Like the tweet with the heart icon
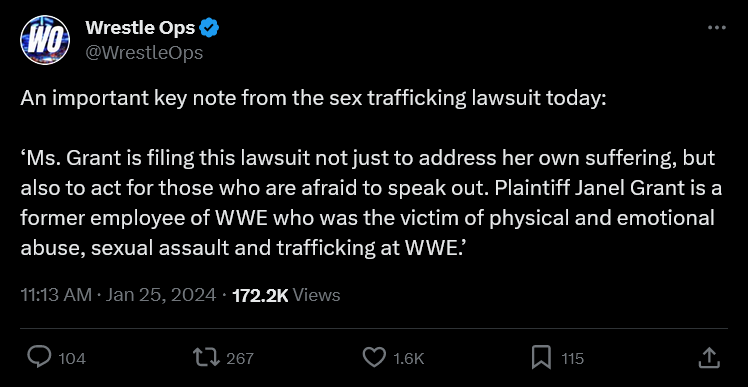 (374, 358)
